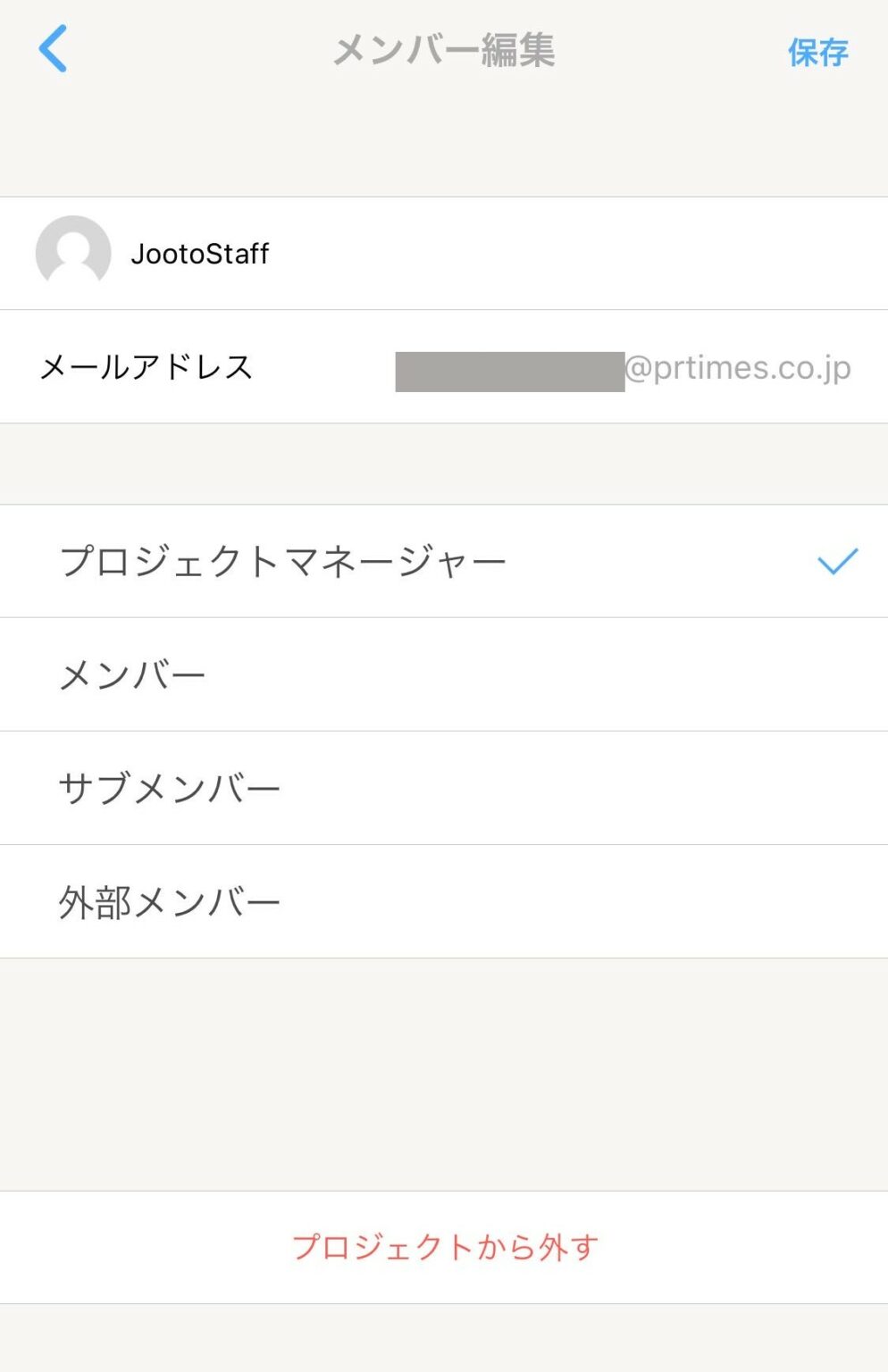This screenshot has width=888, height=1372.
Task: Click the @prtimes.co.jp email domain text
Action: [738, 367]
